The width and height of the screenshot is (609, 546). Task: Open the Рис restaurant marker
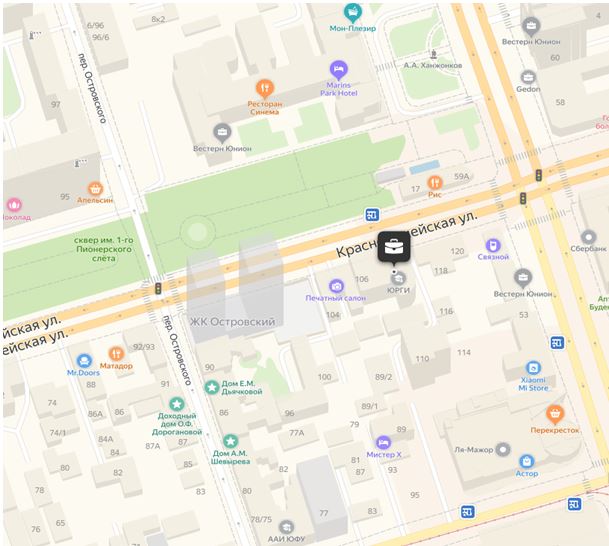(435, 182)
